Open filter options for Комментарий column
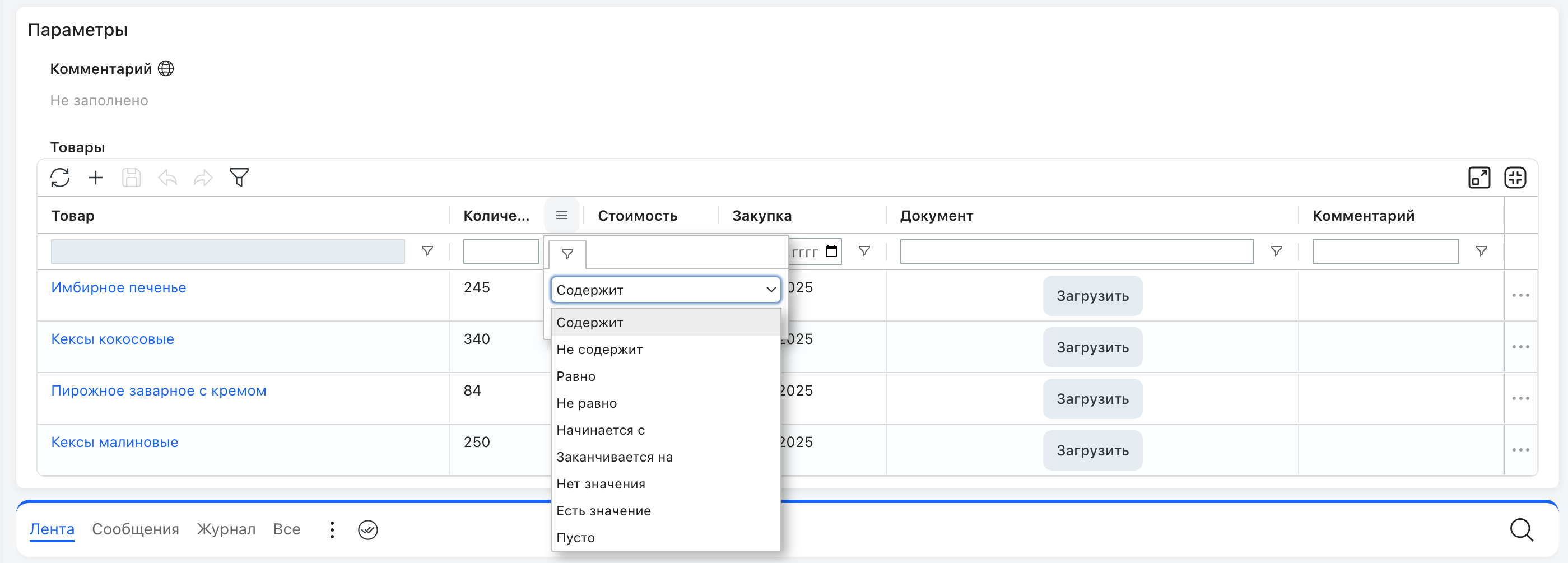Image resolution: width=1568 pixels, height=563 pixels. [1482, 252]
